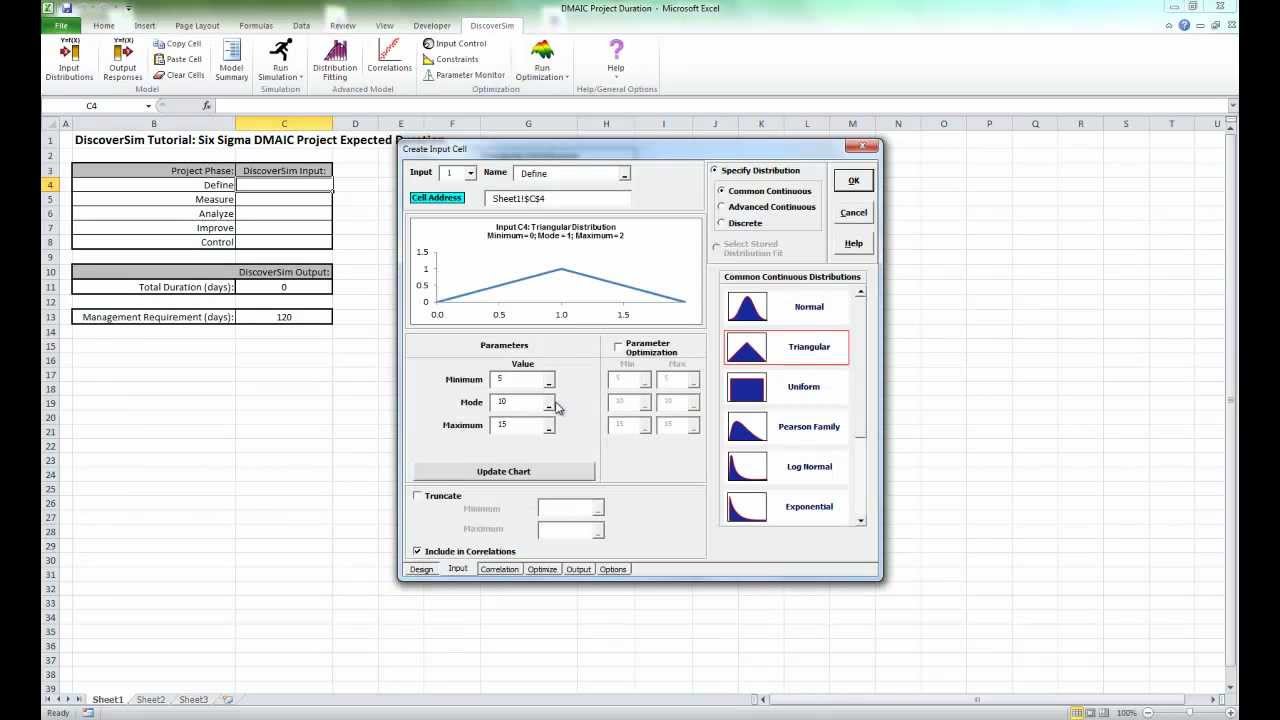
Task: Select the Triangular distribution icon
Action: 747,347
